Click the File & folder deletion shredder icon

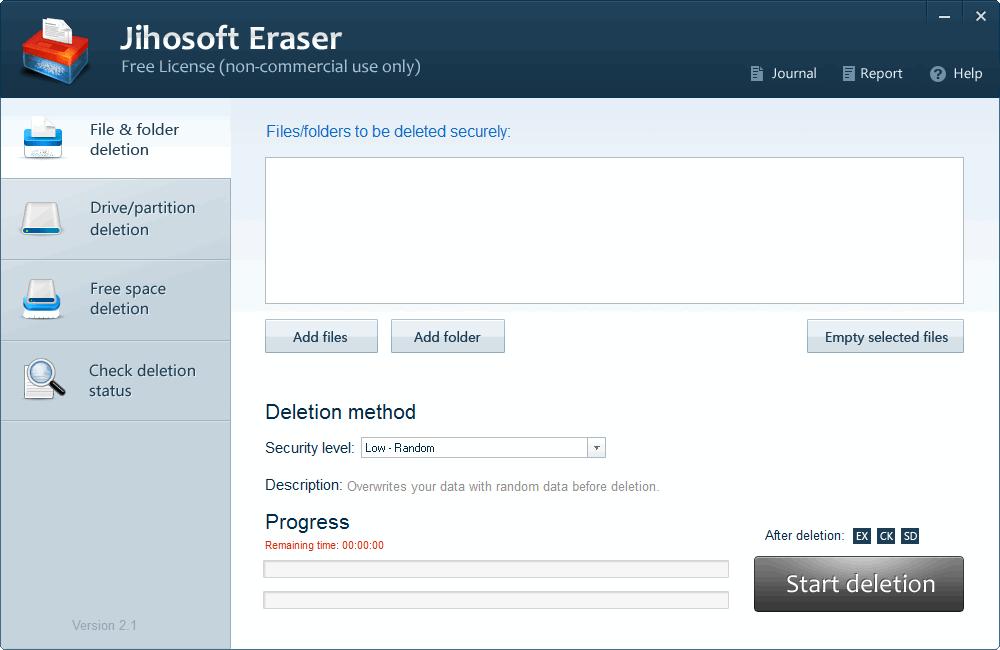43,138
